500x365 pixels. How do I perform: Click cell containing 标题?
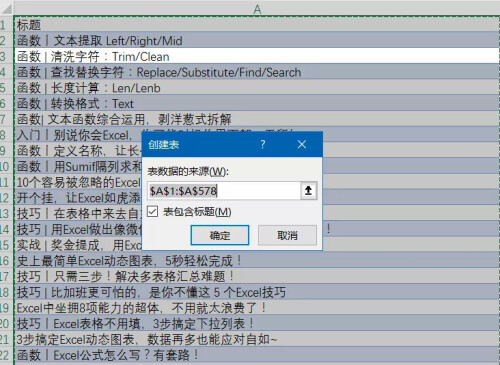[257, 25]
